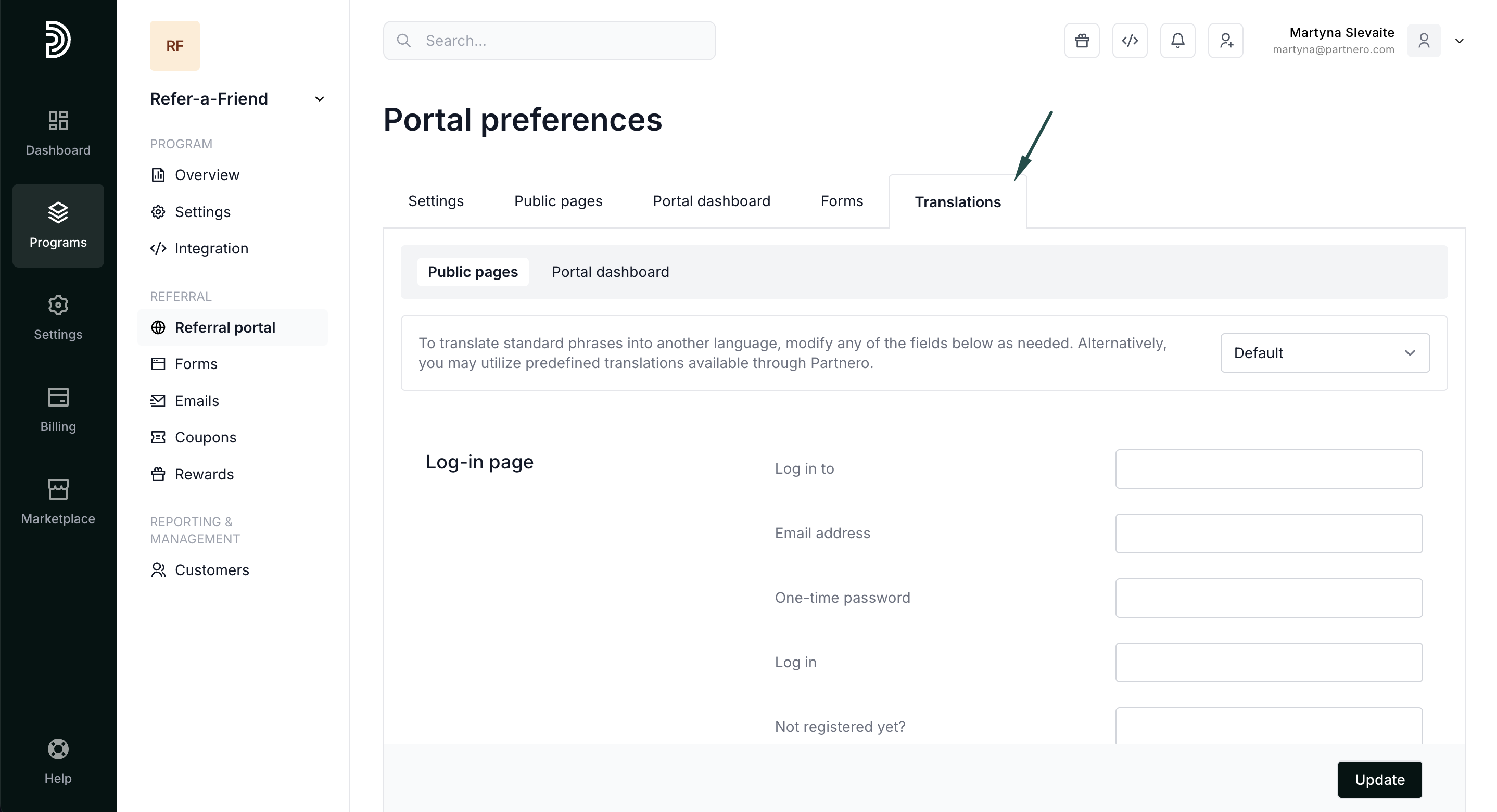Open Billing from the dark sidebar

coord(58,409)
